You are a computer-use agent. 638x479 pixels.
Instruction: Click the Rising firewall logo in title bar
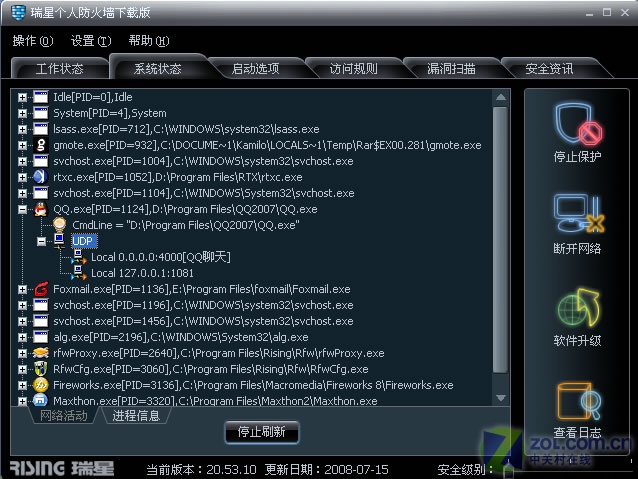pyautogui.click(x=18, y=13)
